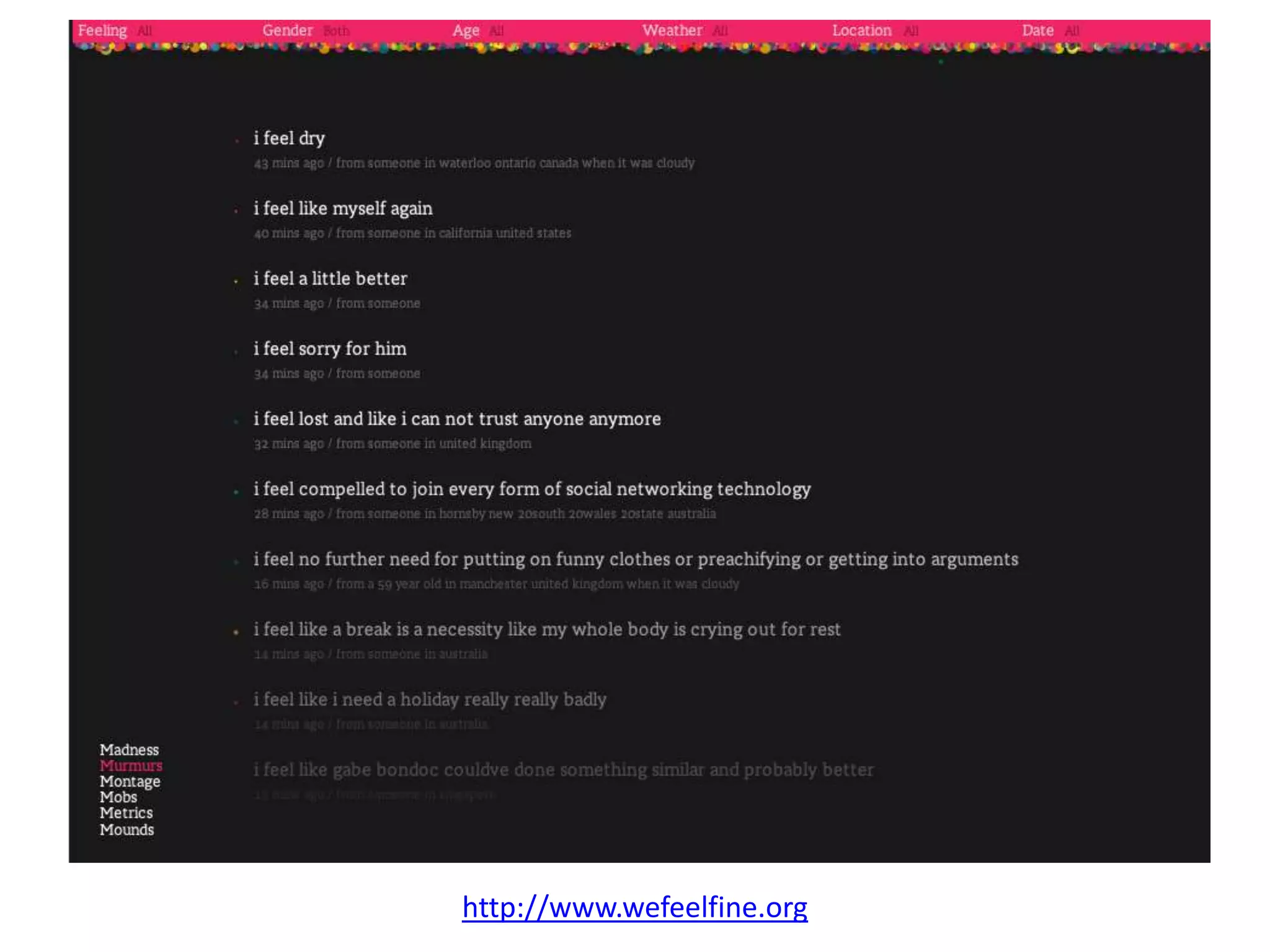This screenshot has width=1270, height=952.
Task: Open the Weather filter dropdown
Action: pos(685,30)
